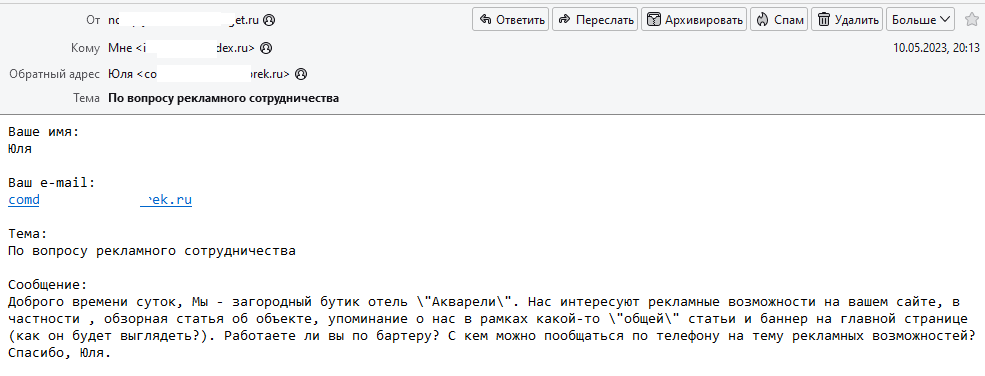Expand the Больше dropdown menu
Viewport: 985px width, 376px height.
coord(920,19)
